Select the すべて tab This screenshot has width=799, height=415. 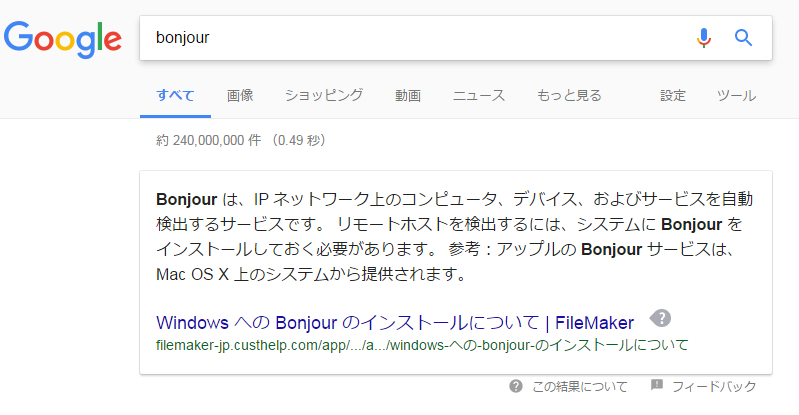(x=175, y=95)
